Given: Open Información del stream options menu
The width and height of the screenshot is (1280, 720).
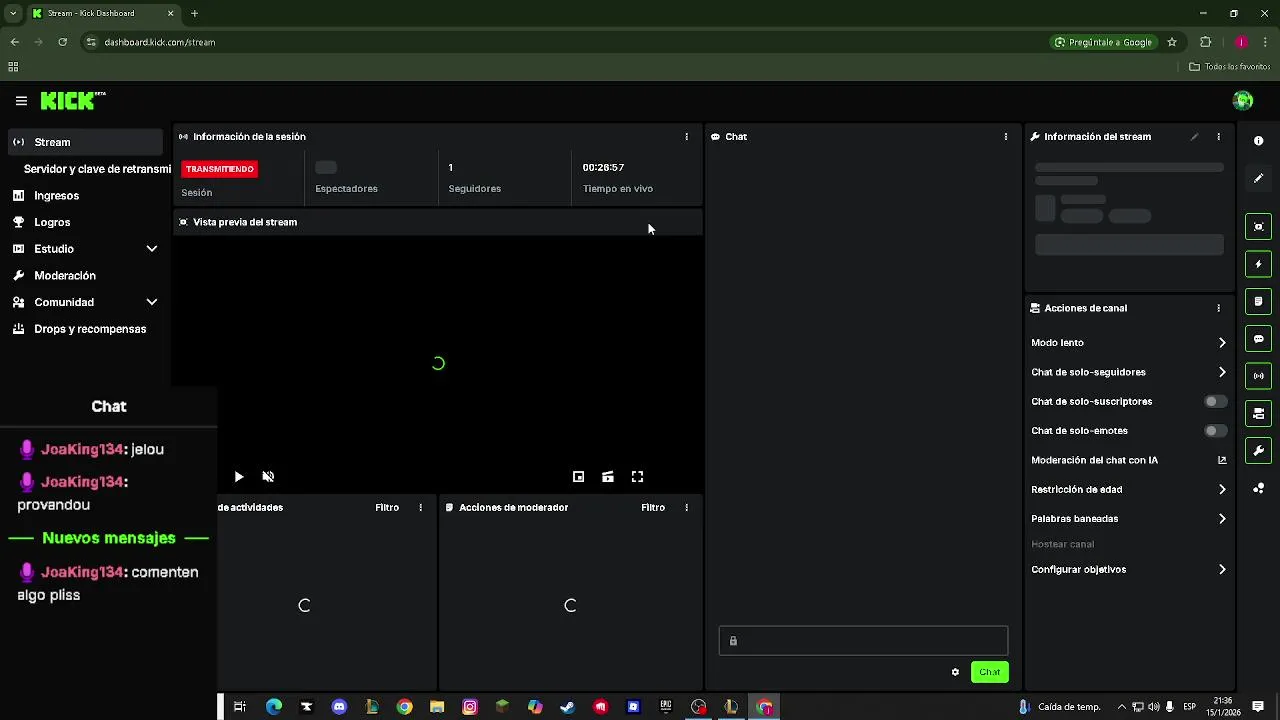Looking at the screenshot, I should pyautogui.click(x=1218, y=137).
